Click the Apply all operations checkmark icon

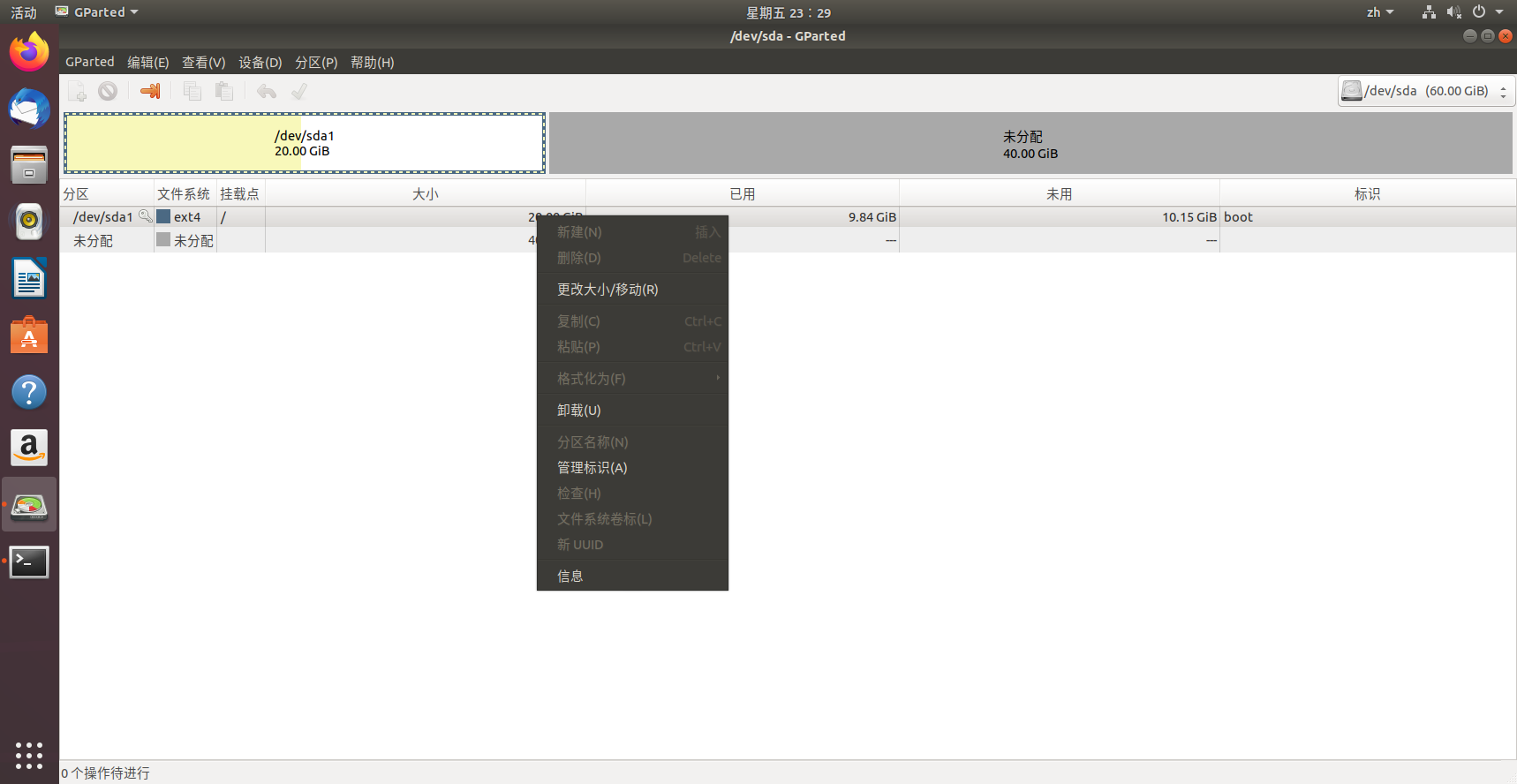[x=299, y=91]
